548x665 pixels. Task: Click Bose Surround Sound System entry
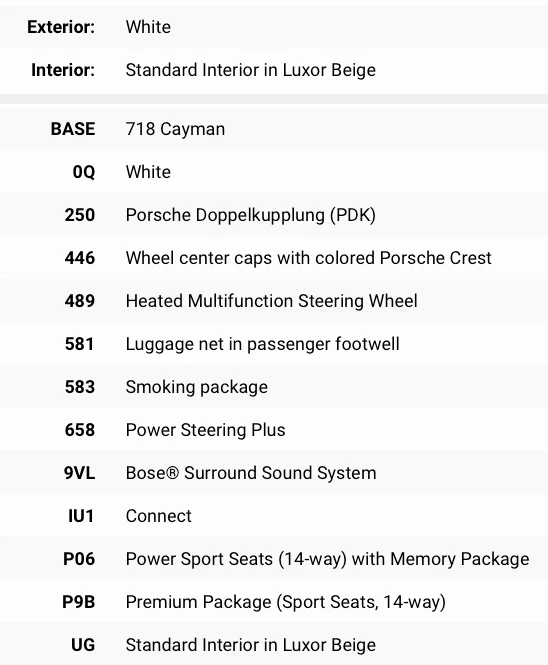251,473
